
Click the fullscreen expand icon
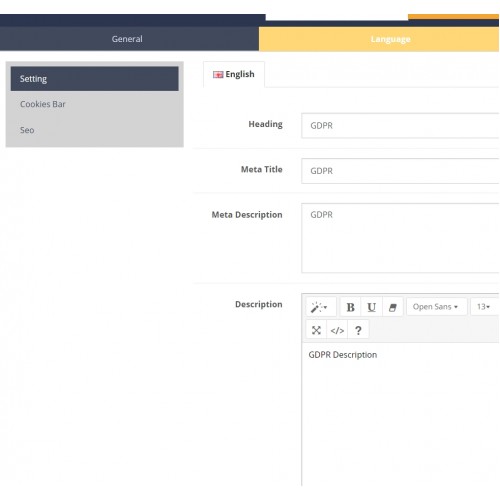[x=316, y=330]
